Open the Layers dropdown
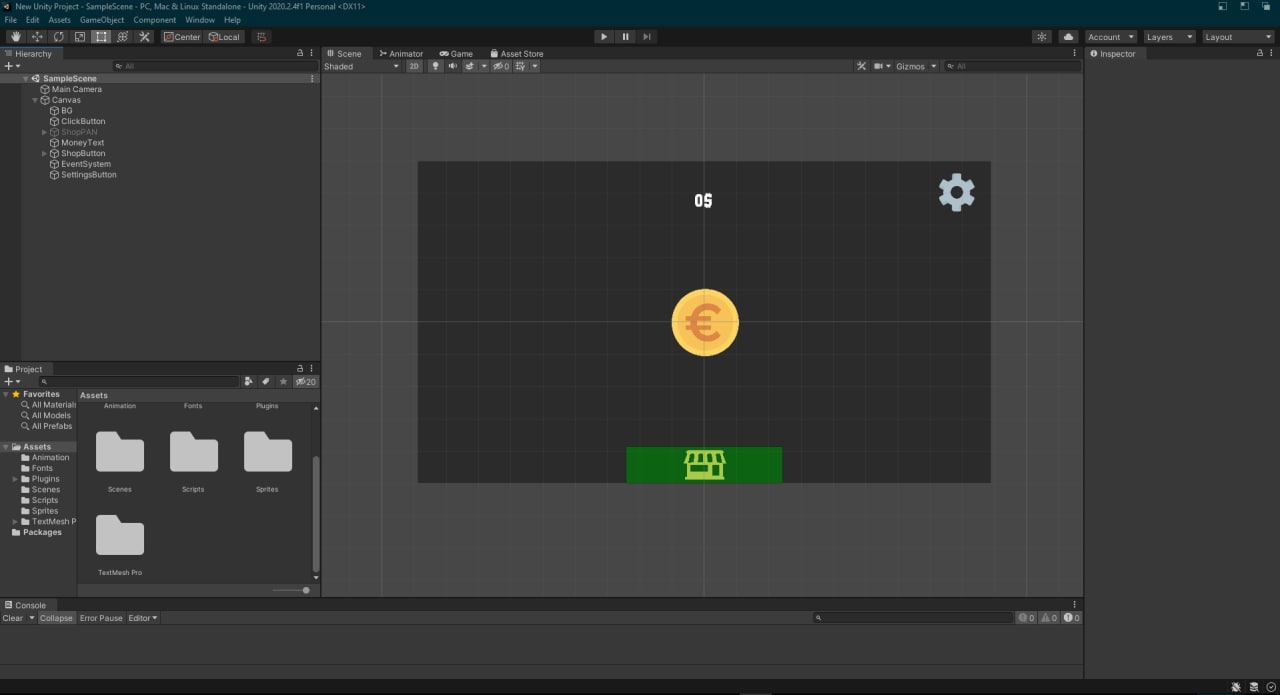This screenshot has height=695, width=1280. point(1169,37)
